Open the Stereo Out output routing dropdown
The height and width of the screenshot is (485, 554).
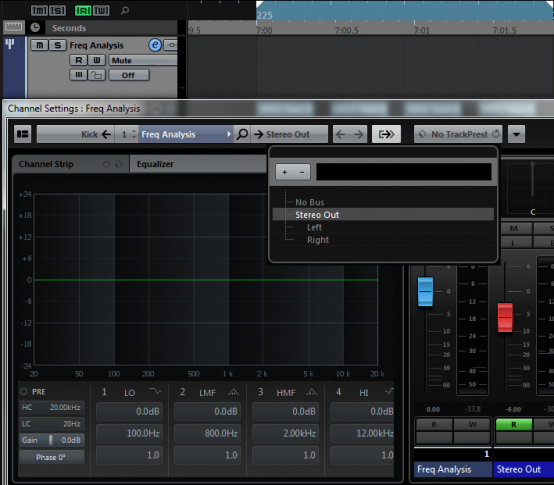click(289, 134)
